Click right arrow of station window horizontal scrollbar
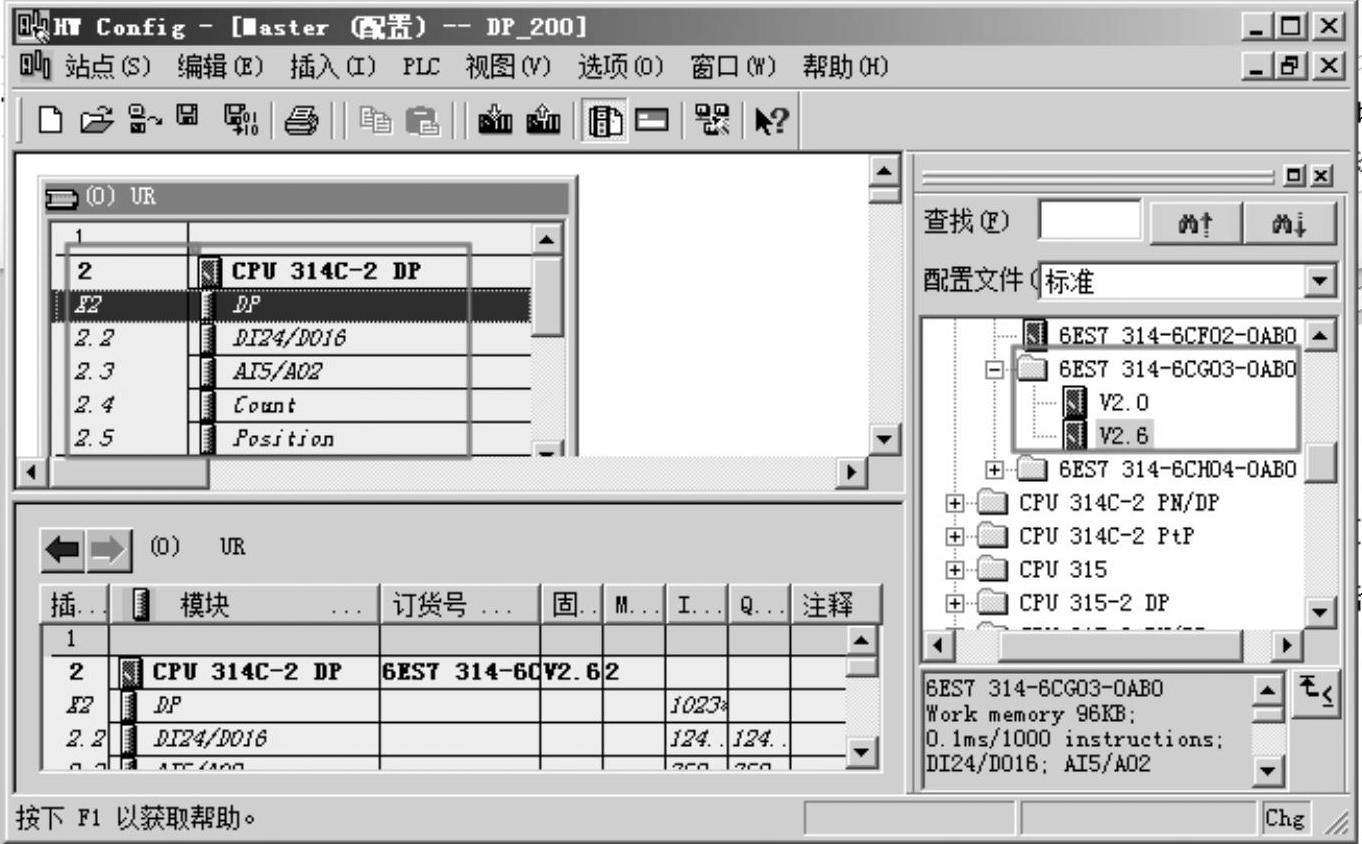Viewport: 1362px width, 844px height. (852, 471)
